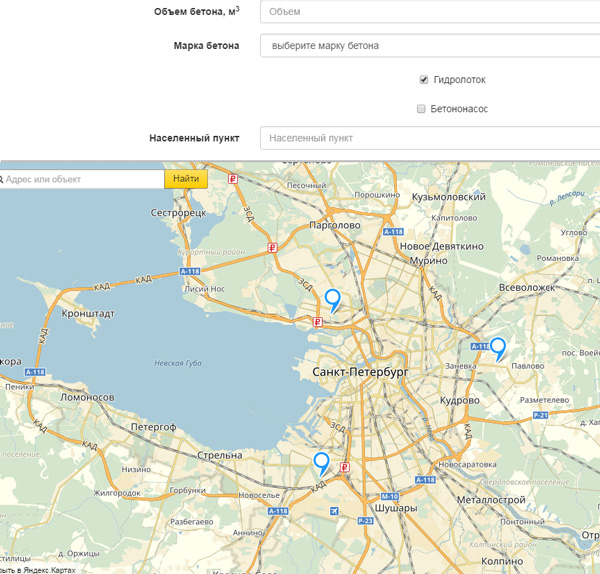Screen dimensions: 600x574
Task: Click the Мурино label on the map
Action: tap(429, 261)
